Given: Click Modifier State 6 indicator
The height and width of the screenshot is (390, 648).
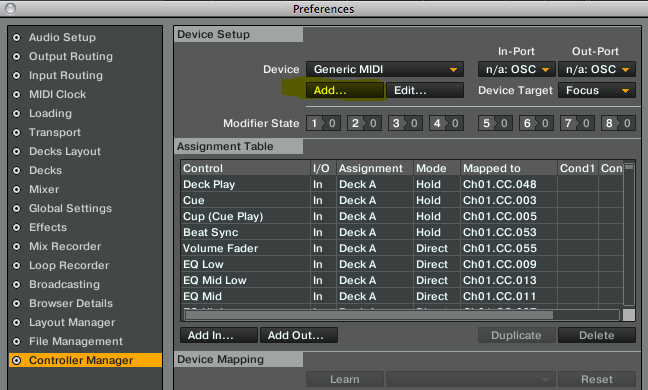Looking at the screenshot, I should pyautogui.click(x=536, y=123).
